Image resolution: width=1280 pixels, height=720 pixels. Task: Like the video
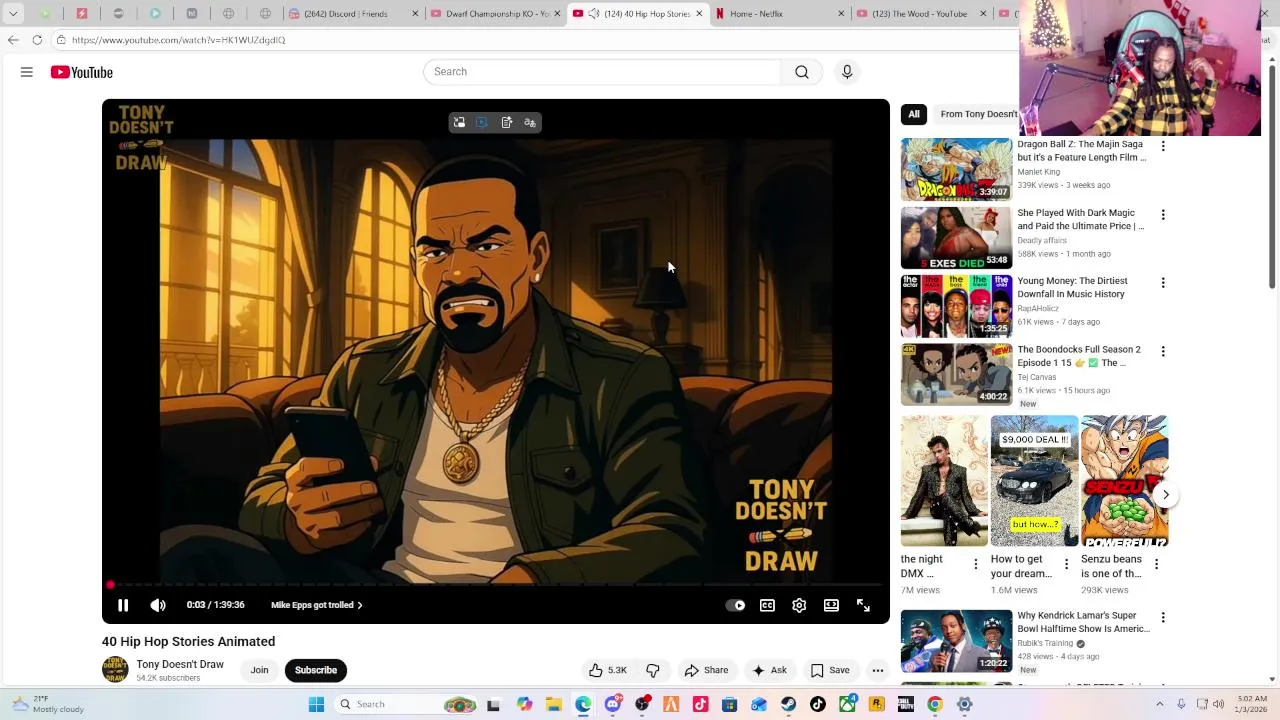[608, 670]
